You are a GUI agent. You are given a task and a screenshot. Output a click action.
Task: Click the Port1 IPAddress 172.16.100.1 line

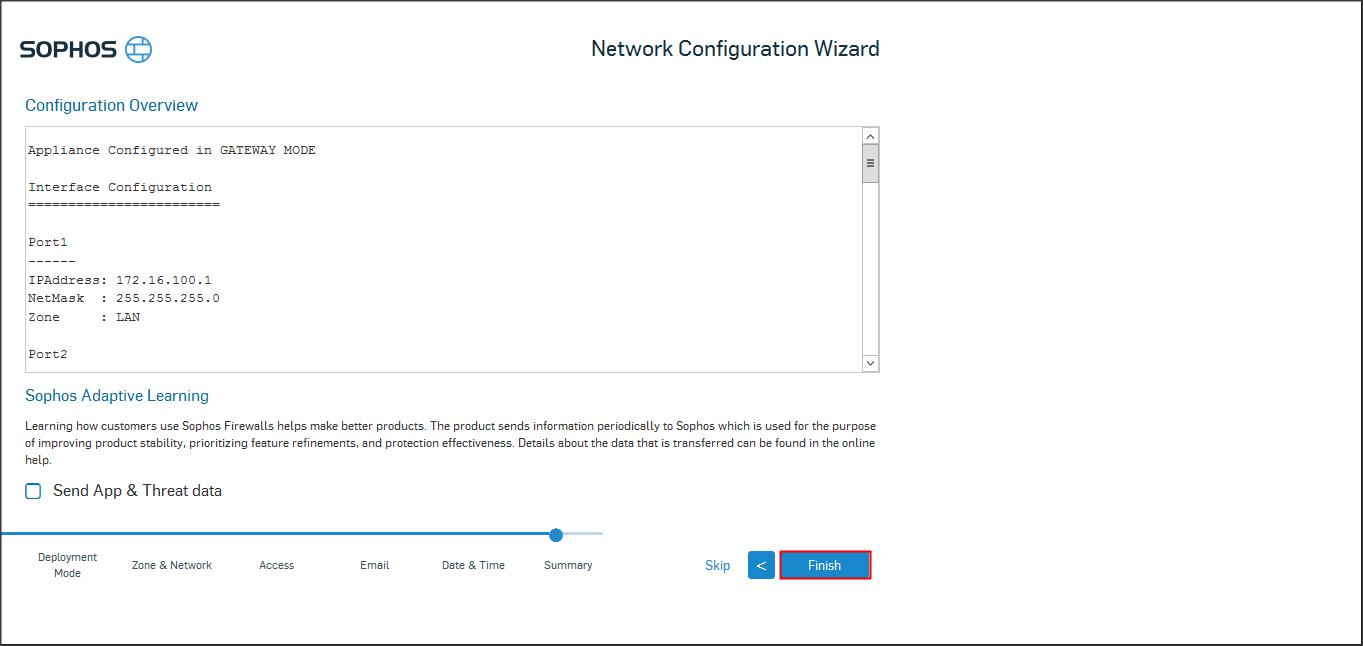click(120, 280)
